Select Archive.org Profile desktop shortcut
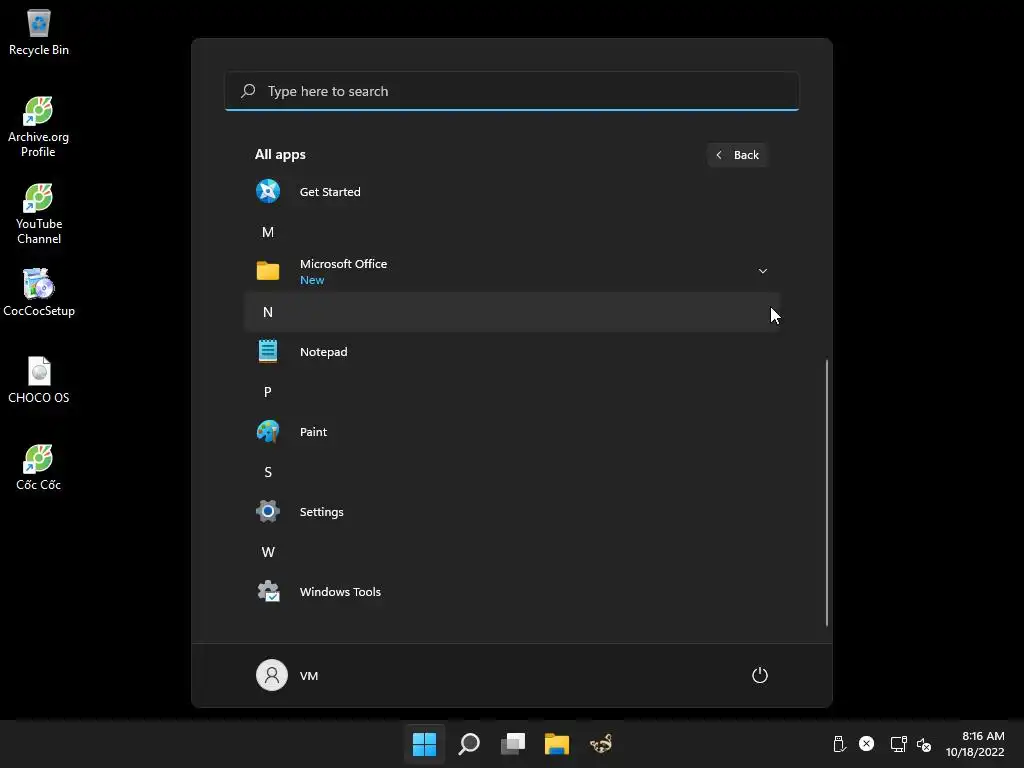This screenshot has height=768, width=1024. (39, 127)
